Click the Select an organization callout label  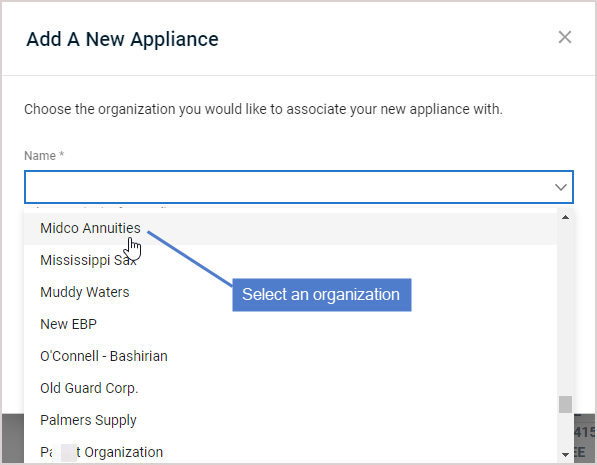pos(322,295)
